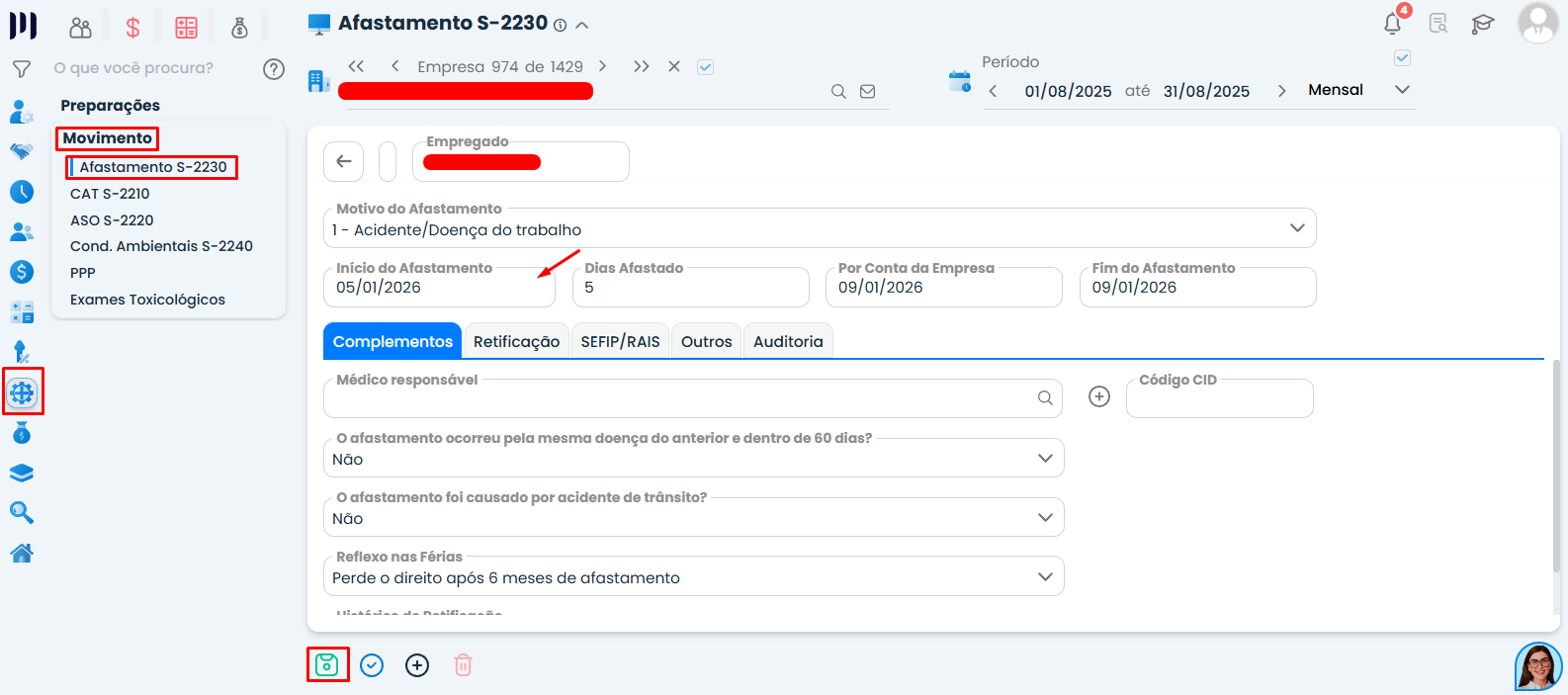Search company with the magnifier icon

[x=838, y=92]
